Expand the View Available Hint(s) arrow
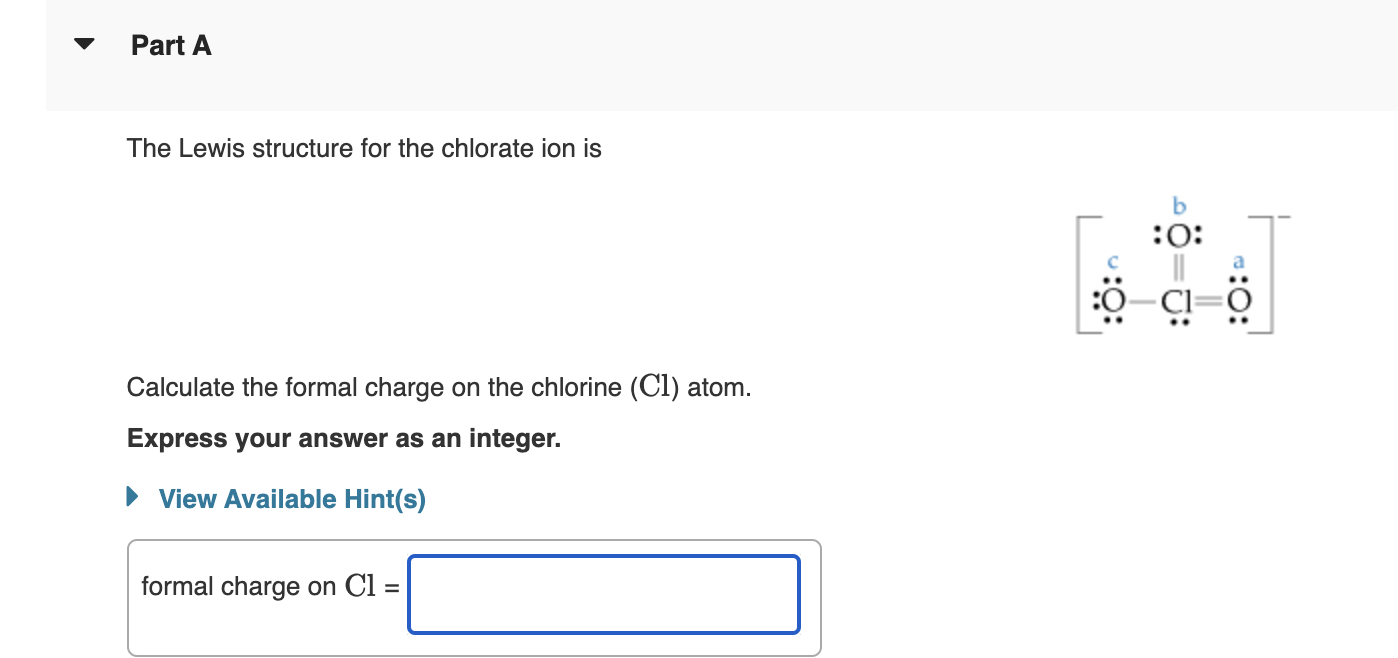The image size is (1398, 658). click(131, 498)
